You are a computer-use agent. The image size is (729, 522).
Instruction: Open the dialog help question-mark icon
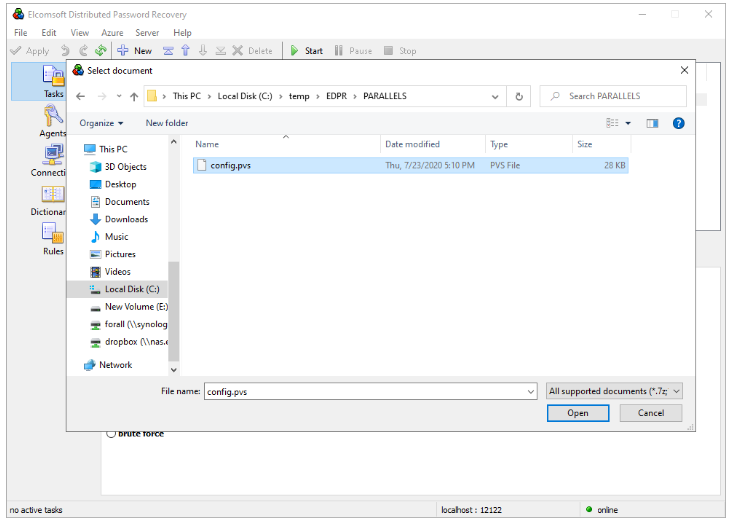[x=678, y=123]
